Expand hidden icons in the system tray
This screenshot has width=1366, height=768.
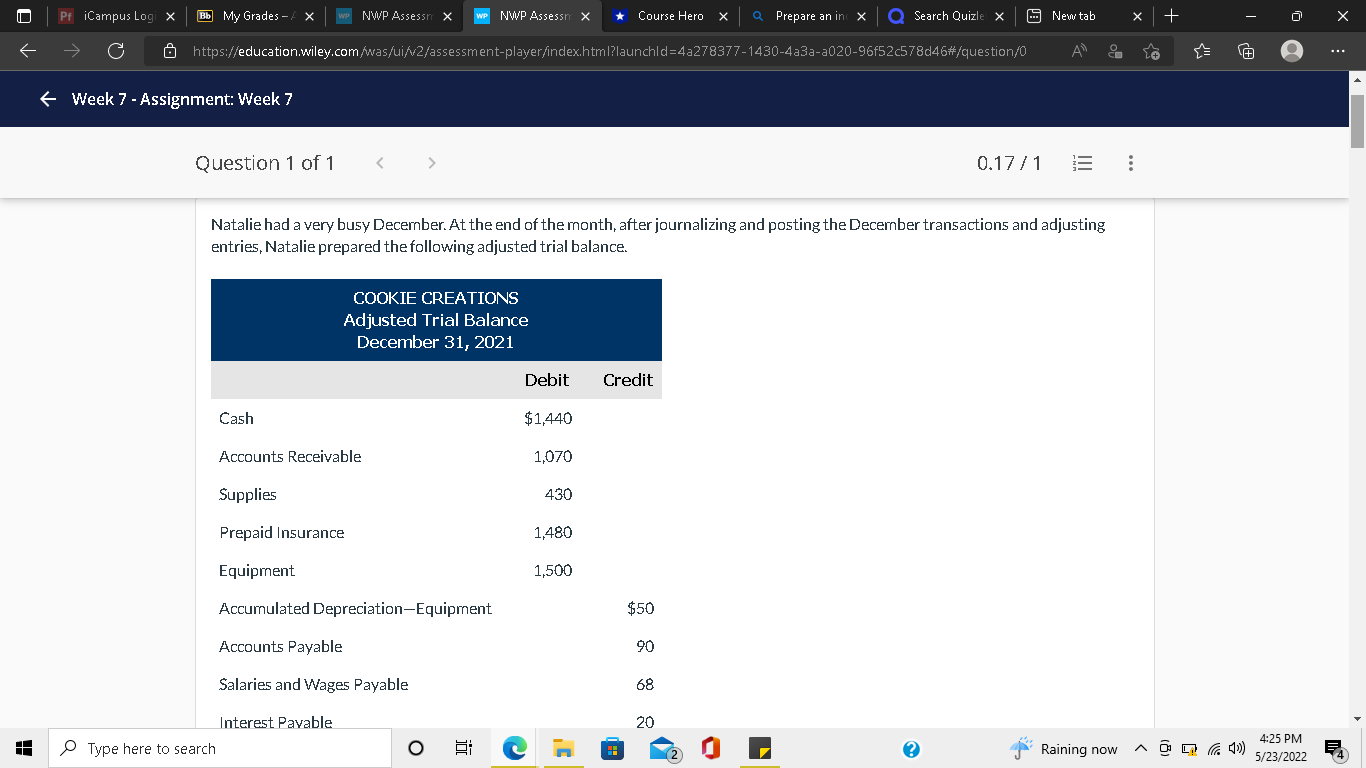coord(1140,748)
